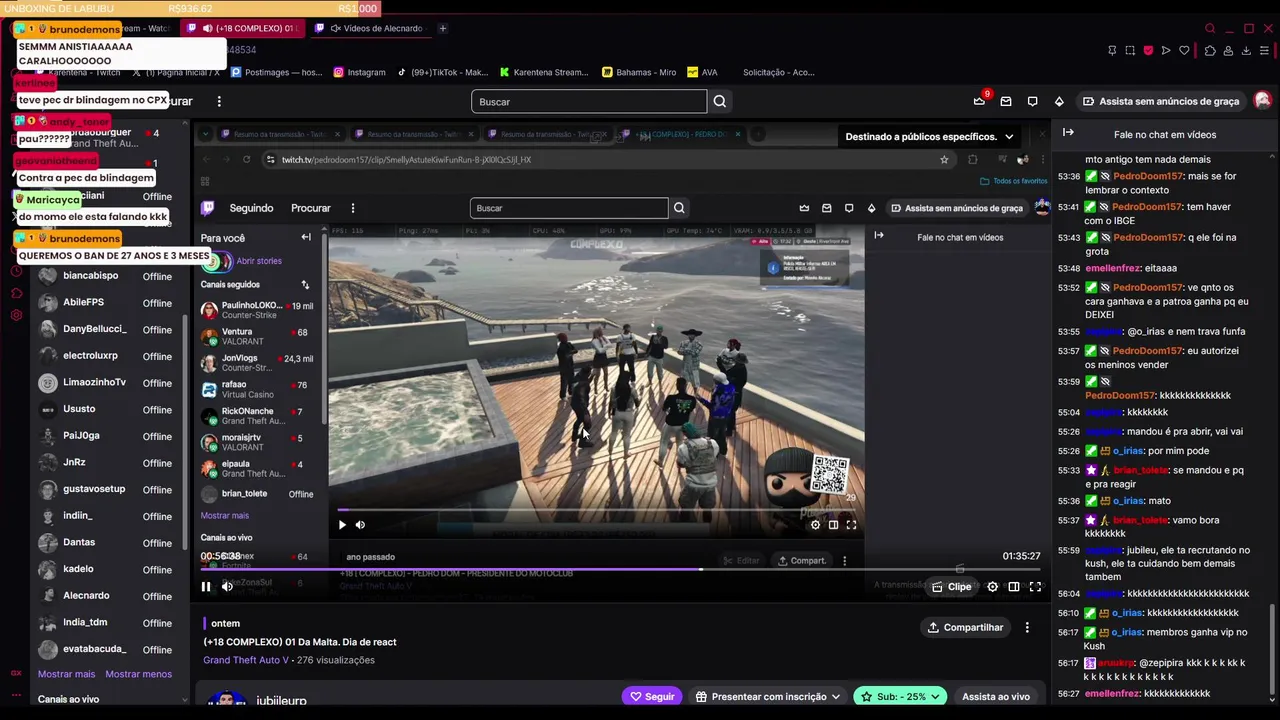Open Prime loot crown with 9 badge
The height and width of the screenshot is (720, 1280).
(980, 100)
